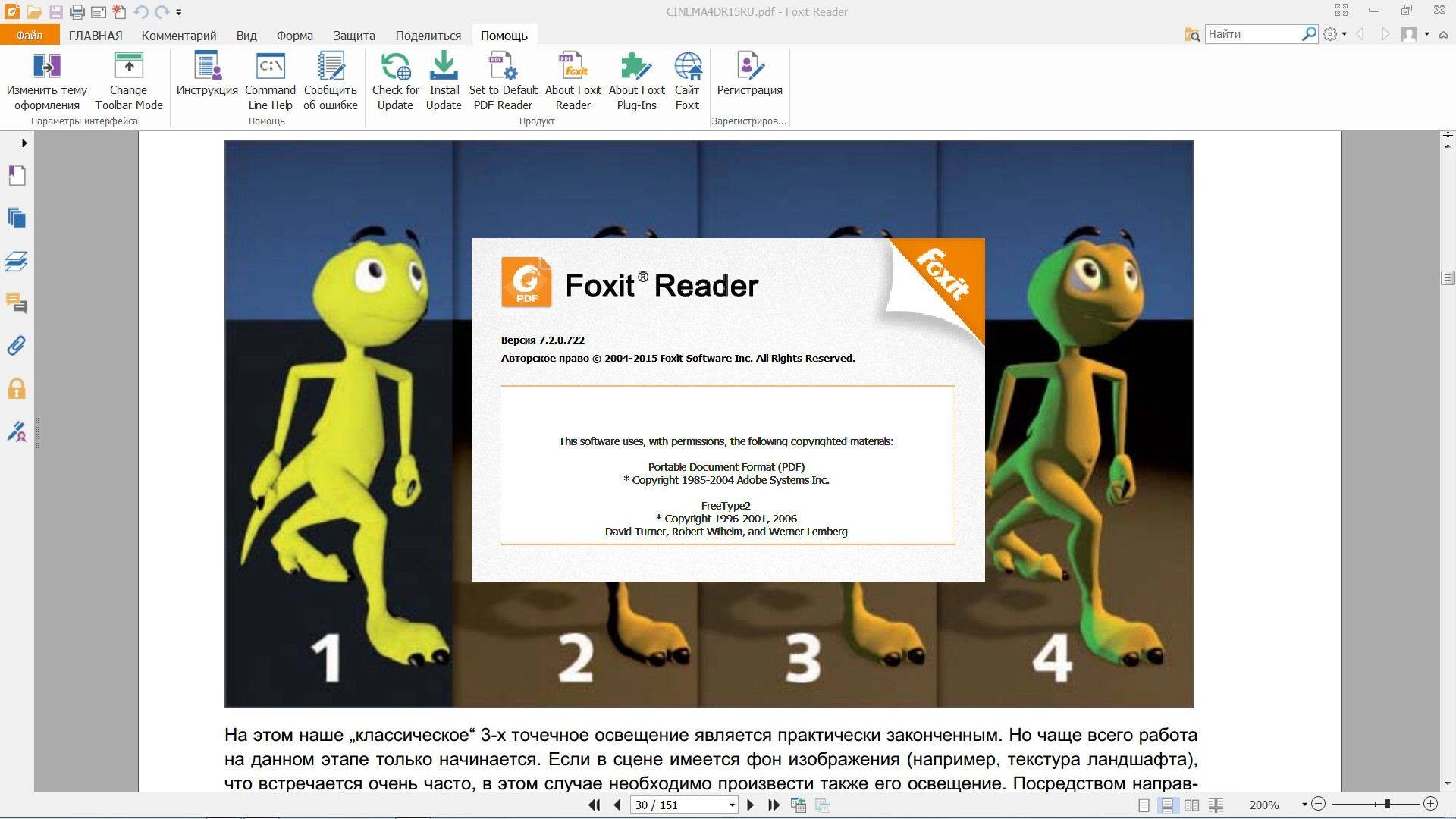Click the Регистрация button
This screenshot has height=819, width=1456.
tap(749, 74)
